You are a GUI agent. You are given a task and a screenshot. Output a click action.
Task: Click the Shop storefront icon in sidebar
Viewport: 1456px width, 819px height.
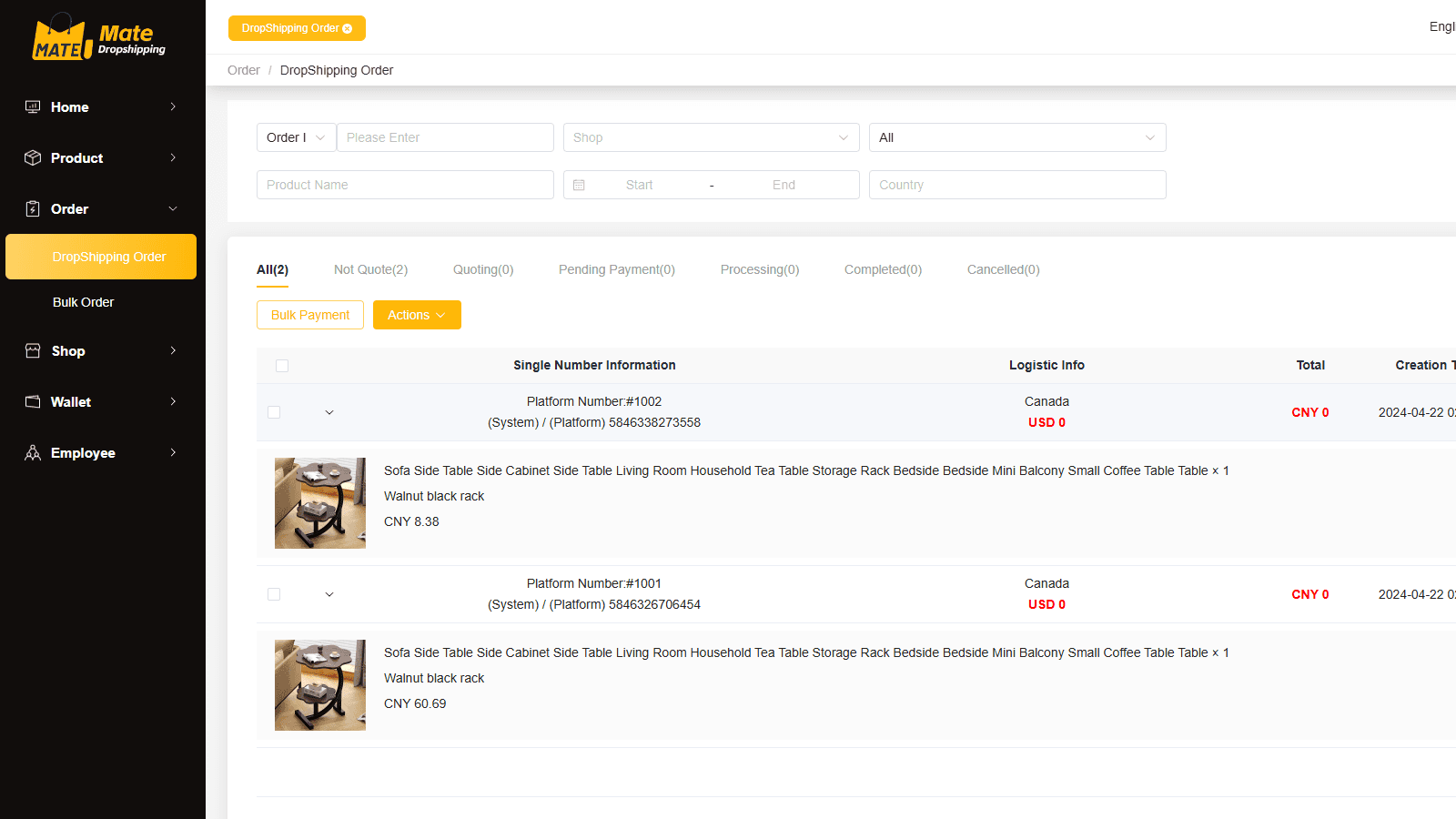33,350
